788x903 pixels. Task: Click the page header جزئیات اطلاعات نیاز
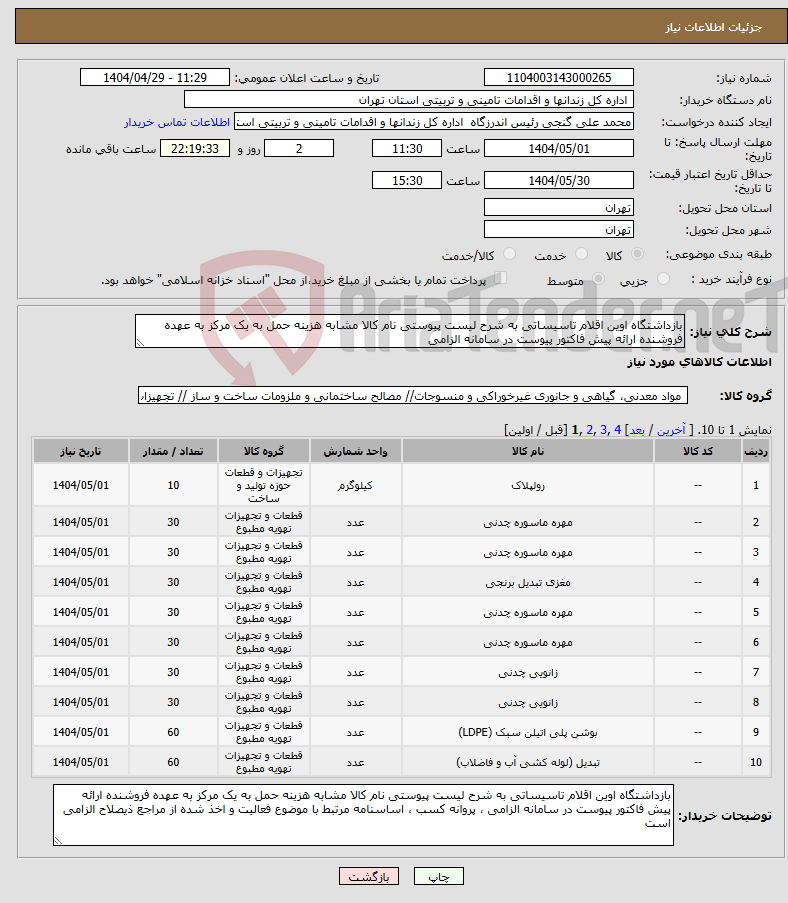714,27
